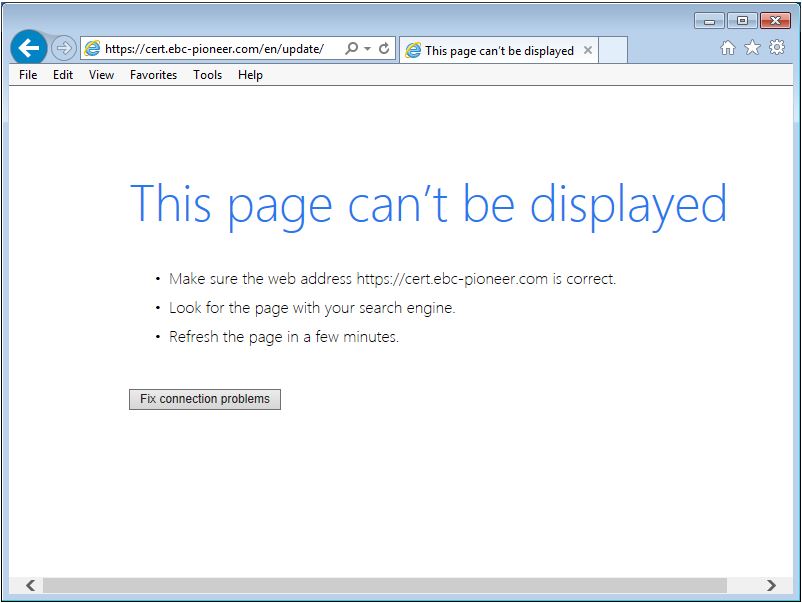802x603 pixels.
Task: Open a new blank tab
Action: (612, 50)
